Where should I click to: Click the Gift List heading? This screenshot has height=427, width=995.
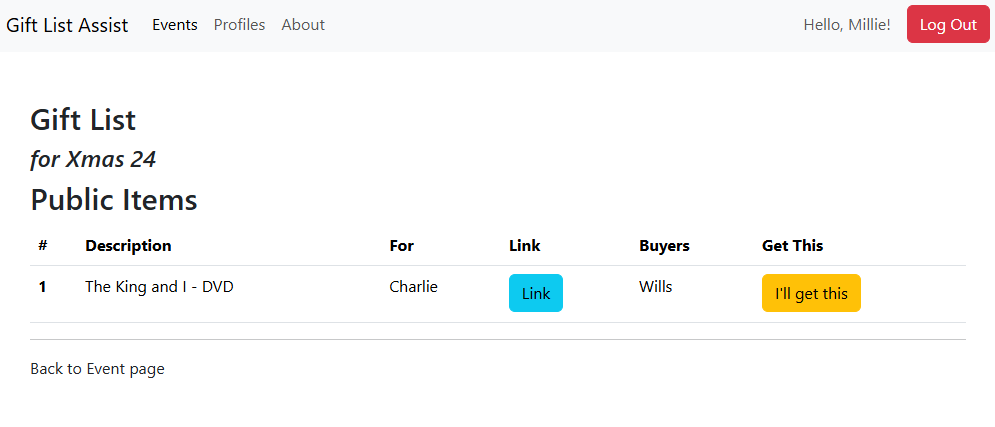pos(83,120)
